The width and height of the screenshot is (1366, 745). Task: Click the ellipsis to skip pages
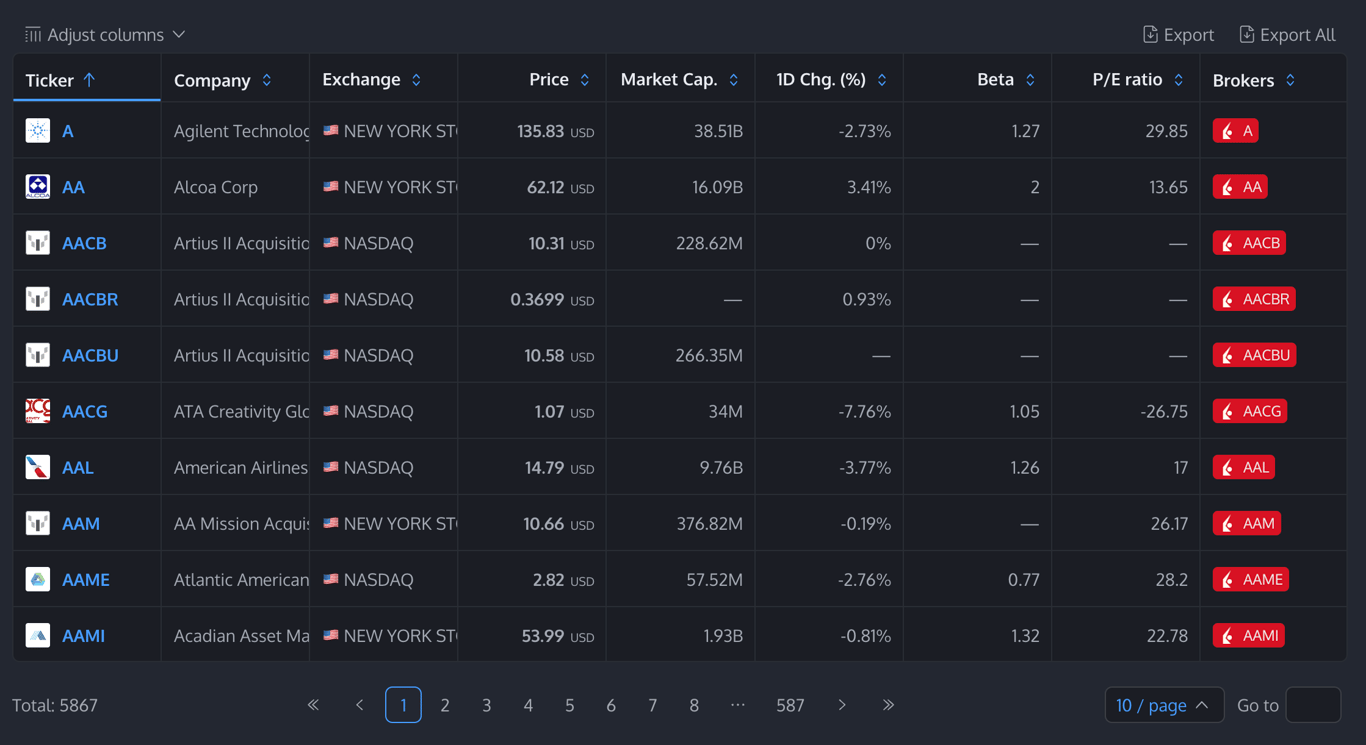737,705
